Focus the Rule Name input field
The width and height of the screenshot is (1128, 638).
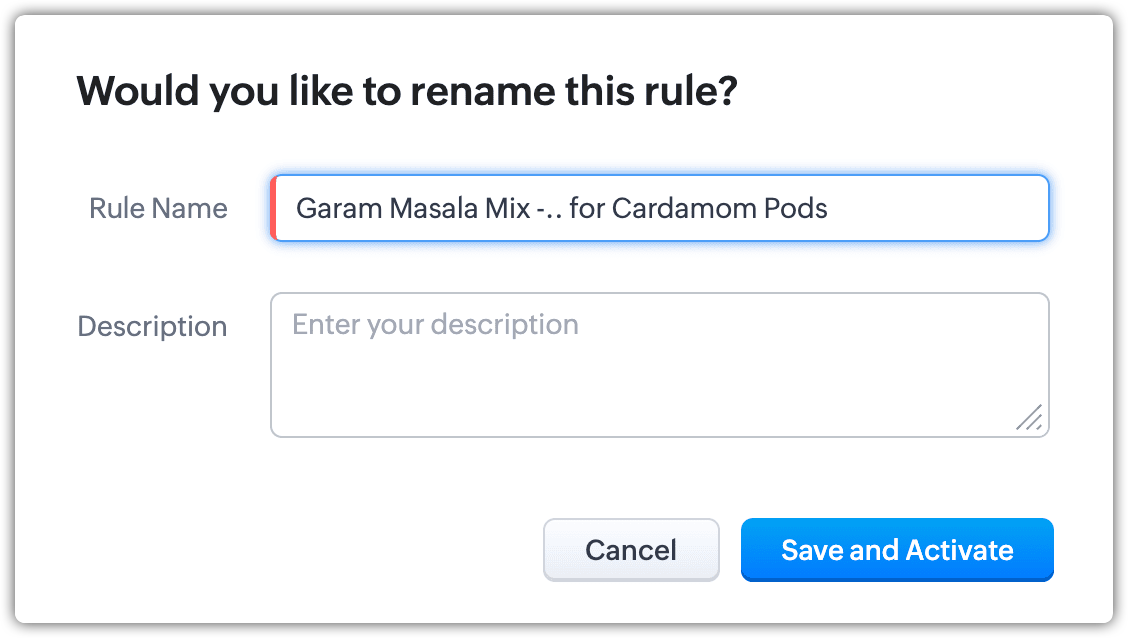[x=660, y=209]
